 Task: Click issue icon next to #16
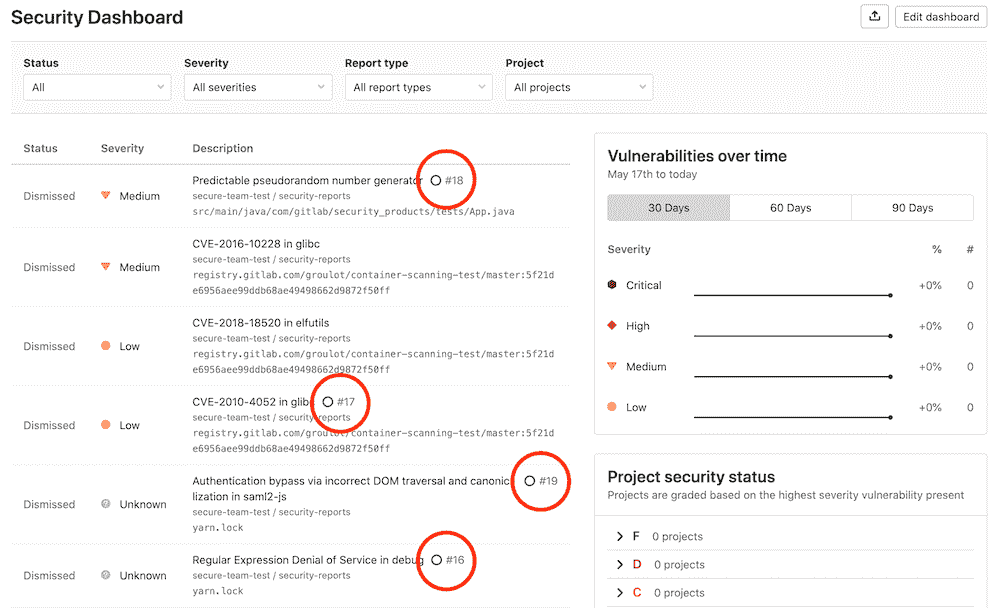click(x=436, y=560)
